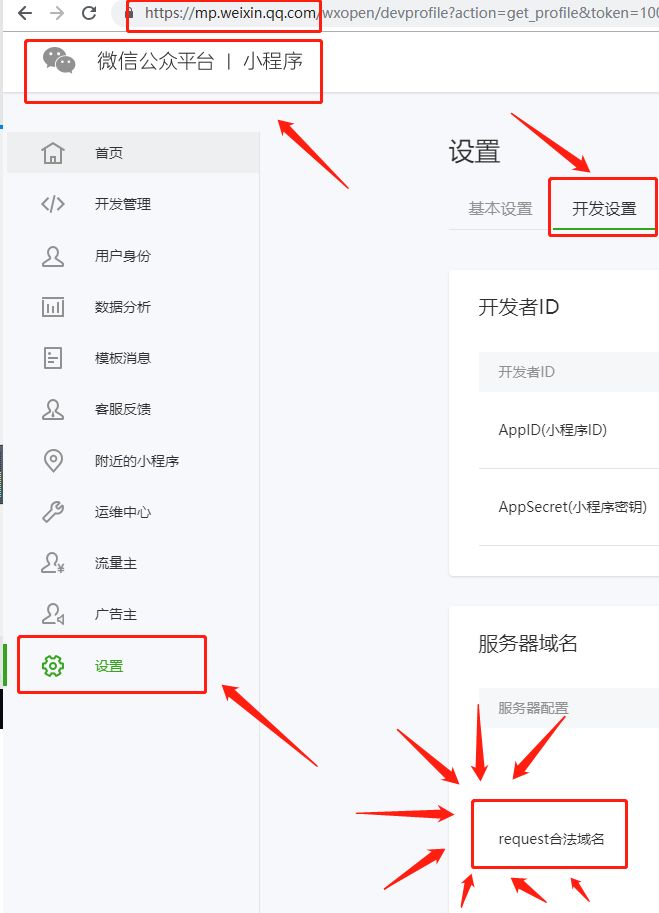This screenshot has height=913, width=659.
Task: Click the wrench icon for 运维中心
Action: pos(53,512)
